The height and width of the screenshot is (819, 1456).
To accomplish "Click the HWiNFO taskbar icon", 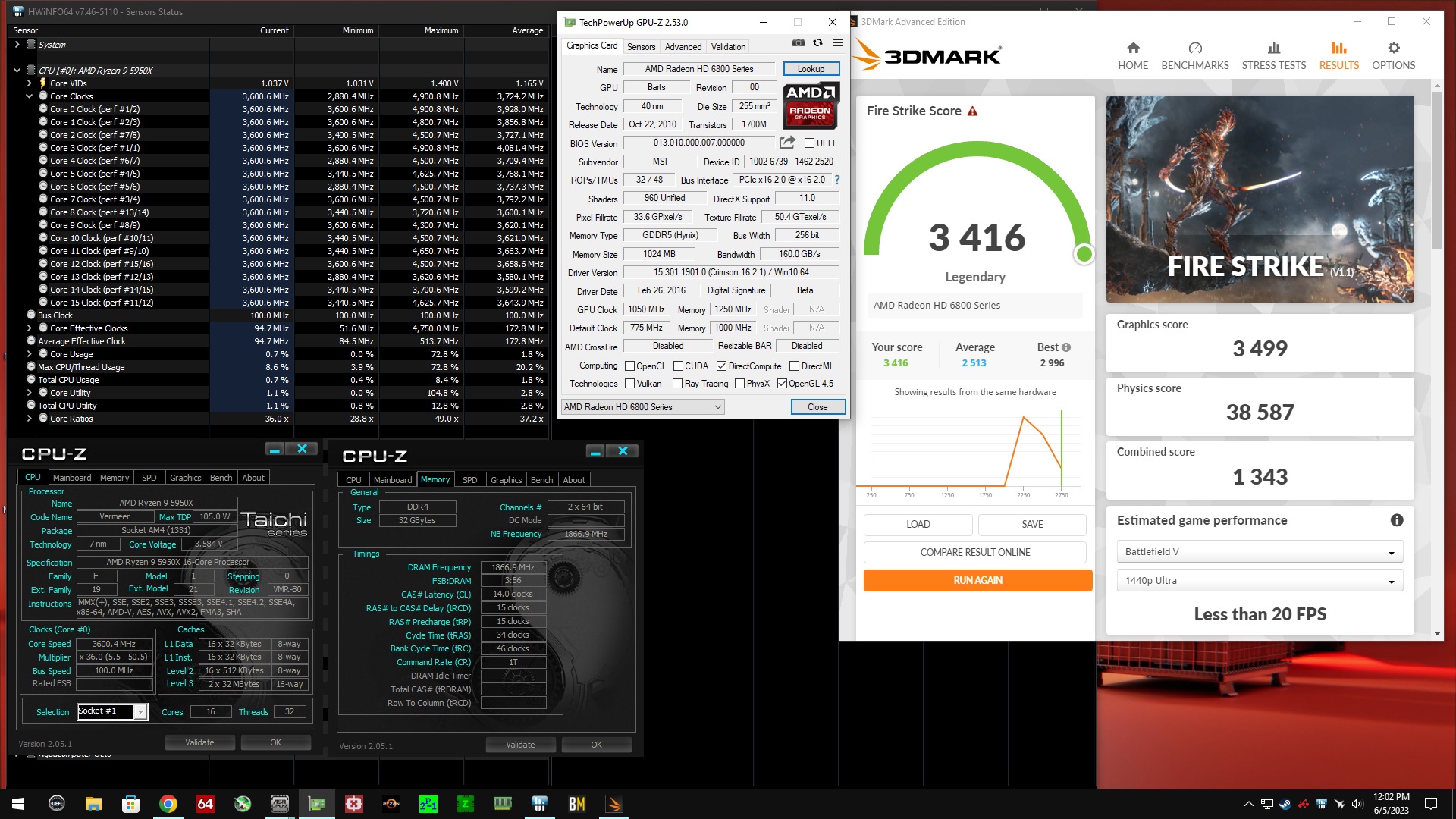I will pos(540,804).
